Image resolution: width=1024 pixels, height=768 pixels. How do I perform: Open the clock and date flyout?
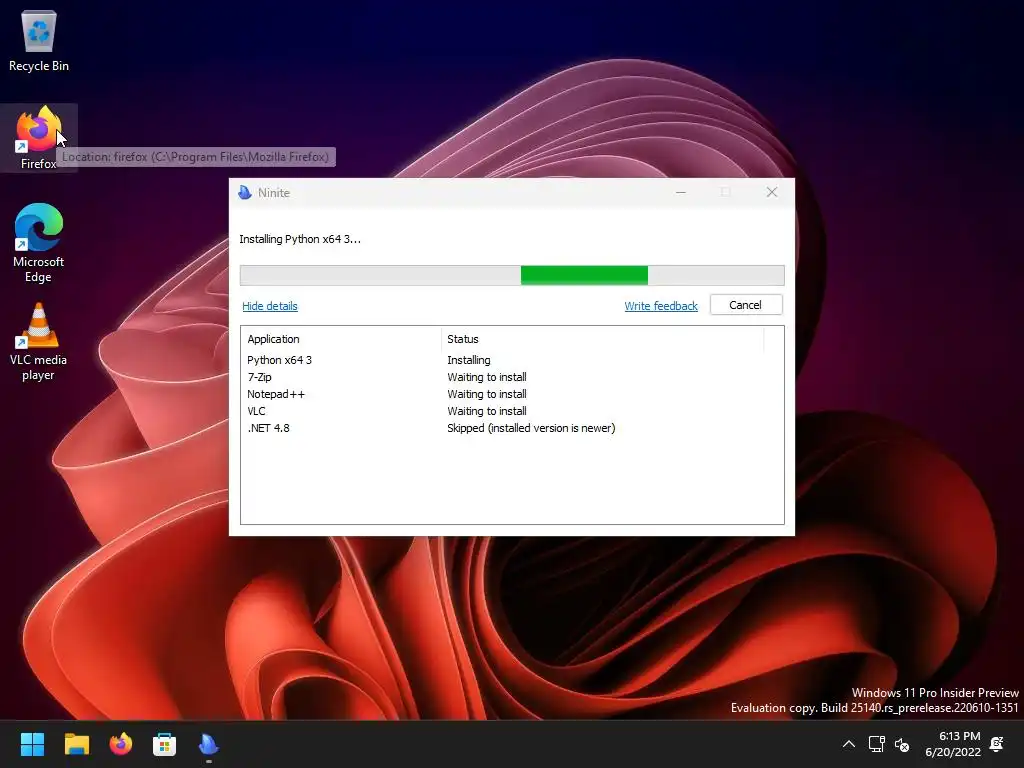point(953,744)
